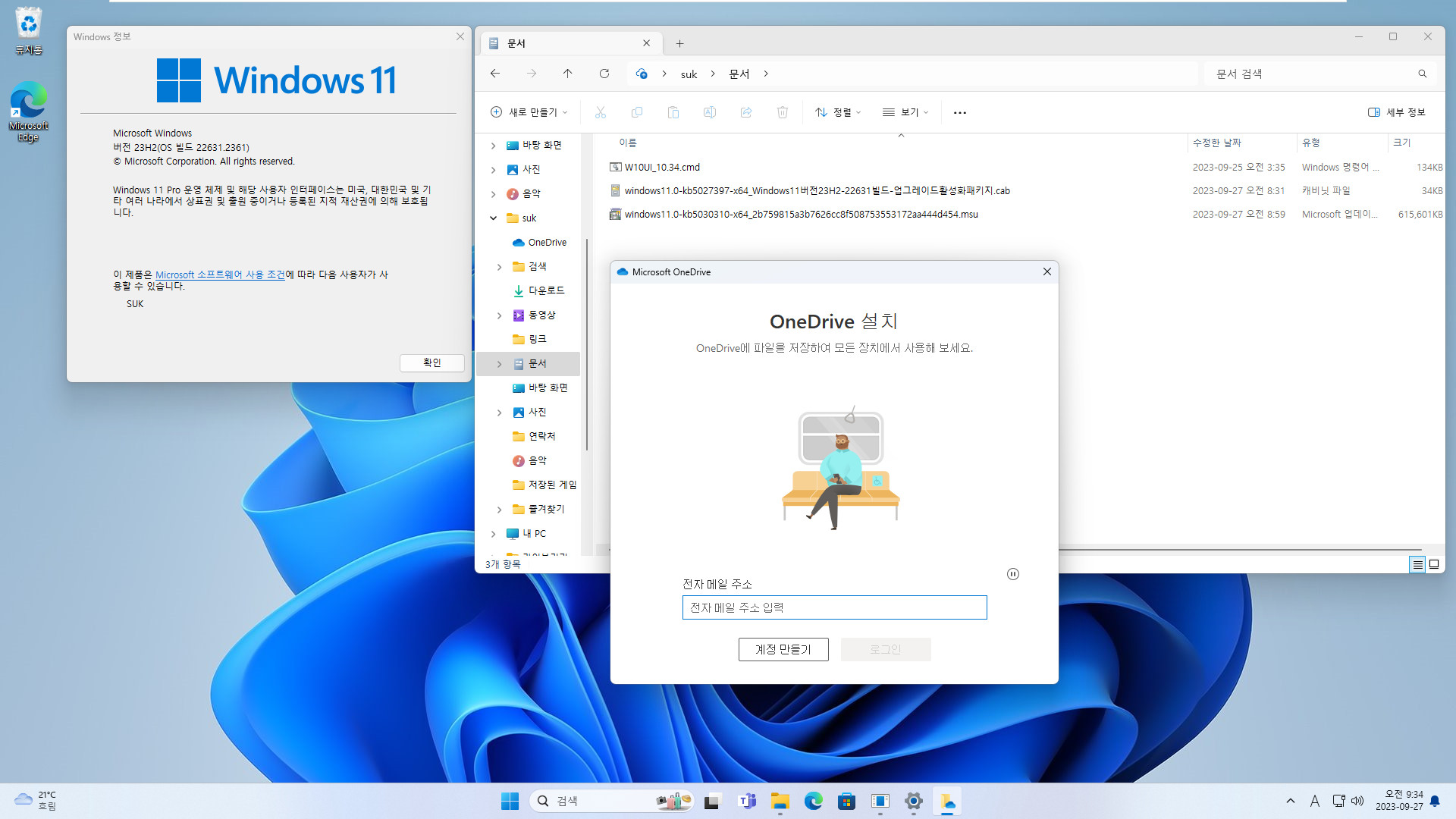Open the Windows Start menu
Screen dimensions: 1456x819
(510, 801)
